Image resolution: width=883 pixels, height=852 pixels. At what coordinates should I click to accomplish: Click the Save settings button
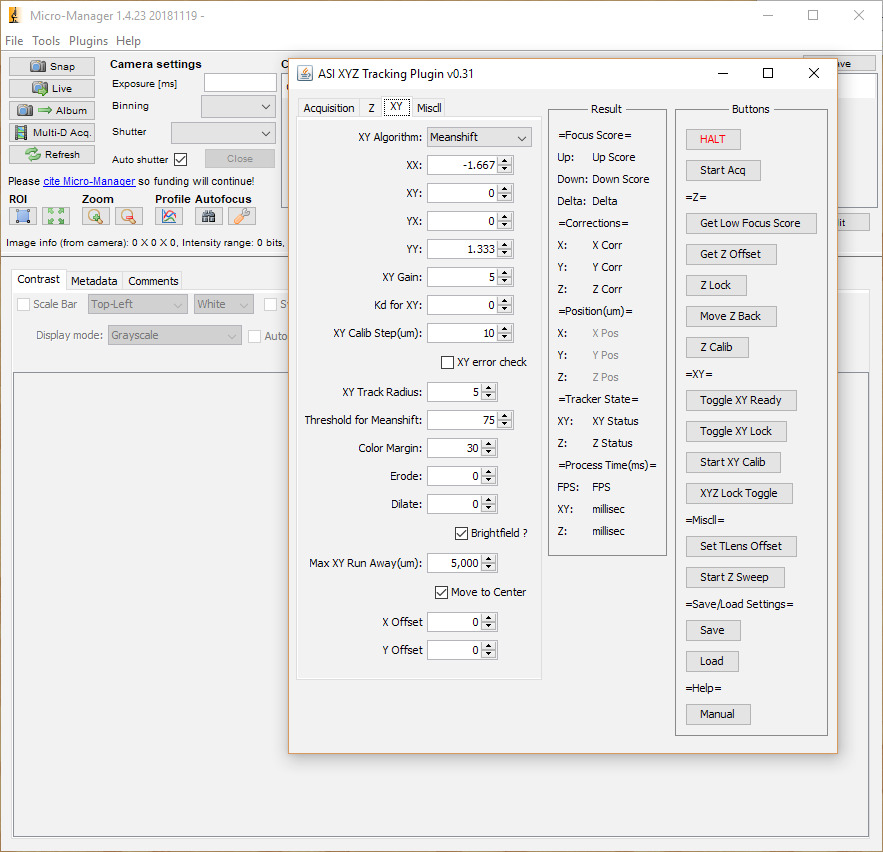pyautogui.click(x=713, y=631)
